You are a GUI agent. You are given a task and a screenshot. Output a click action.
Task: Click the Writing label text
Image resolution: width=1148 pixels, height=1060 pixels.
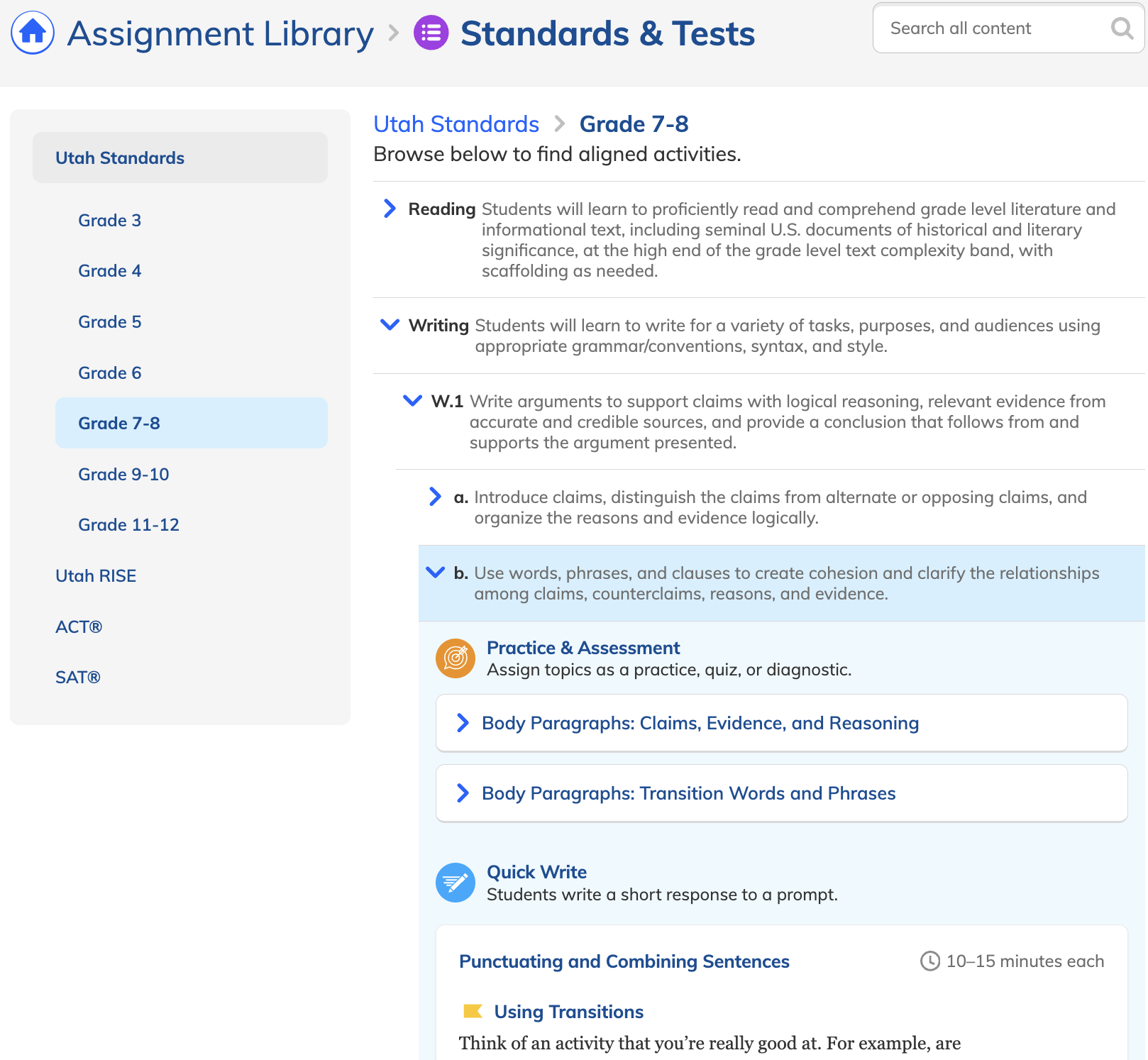tap(438, 326)
